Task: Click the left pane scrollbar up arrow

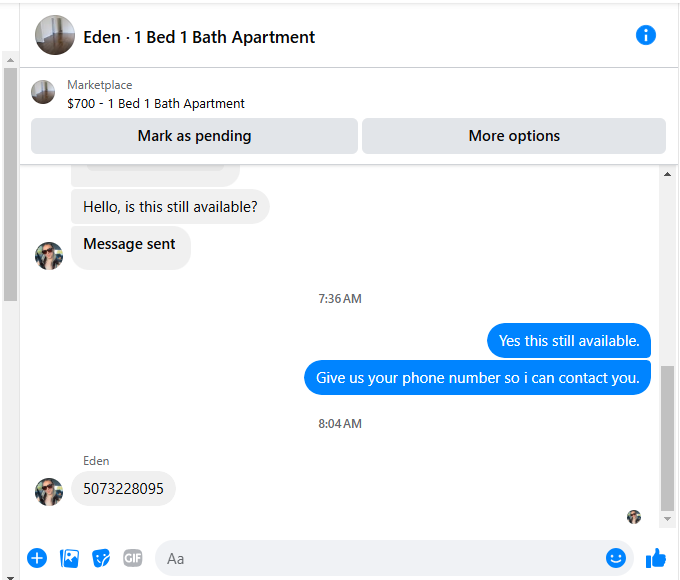Action: coord(10,60)
